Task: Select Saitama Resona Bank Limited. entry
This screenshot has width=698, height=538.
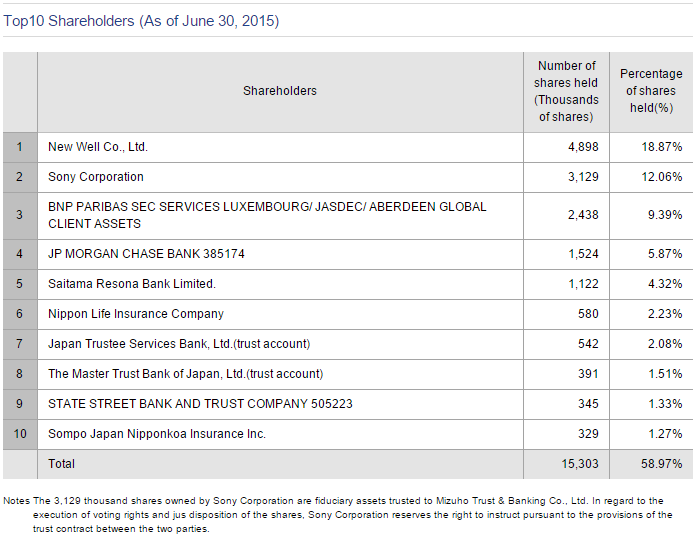Action: pyautogui.click(x=132, y=284)
